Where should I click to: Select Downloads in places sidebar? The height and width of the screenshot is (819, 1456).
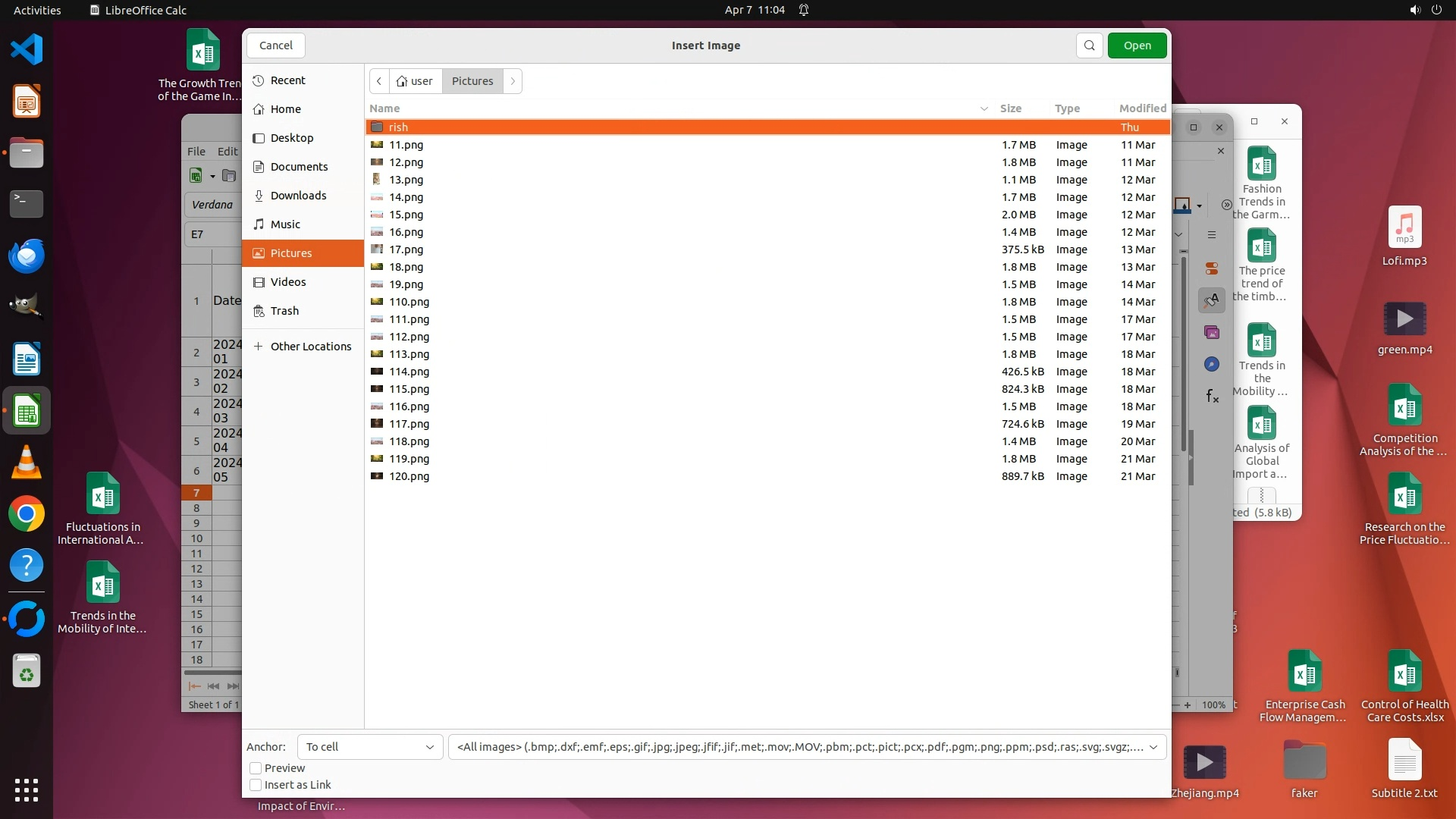tap(298, 196)
